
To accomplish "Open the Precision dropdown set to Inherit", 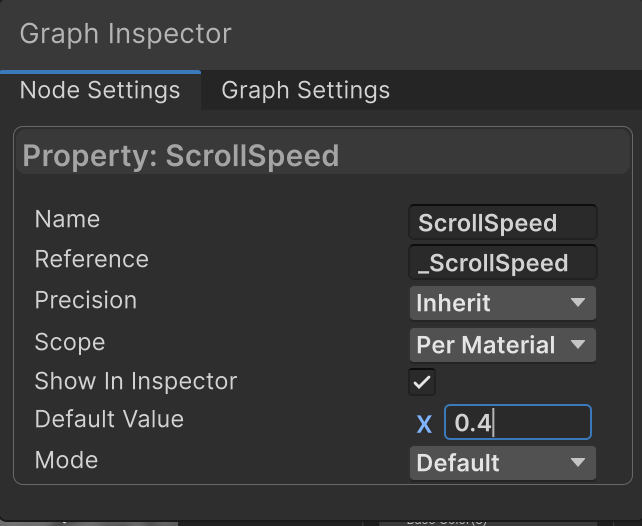I will tap(502, 303).
